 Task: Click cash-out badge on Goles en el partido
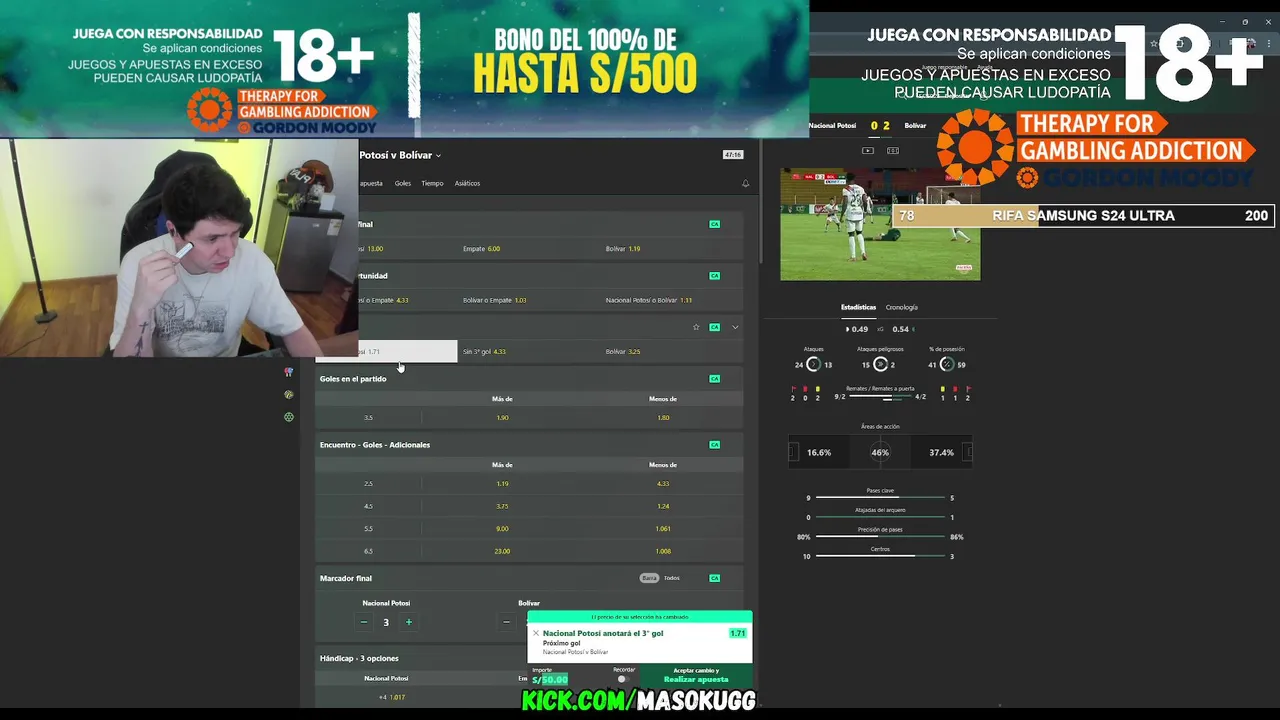714,379
